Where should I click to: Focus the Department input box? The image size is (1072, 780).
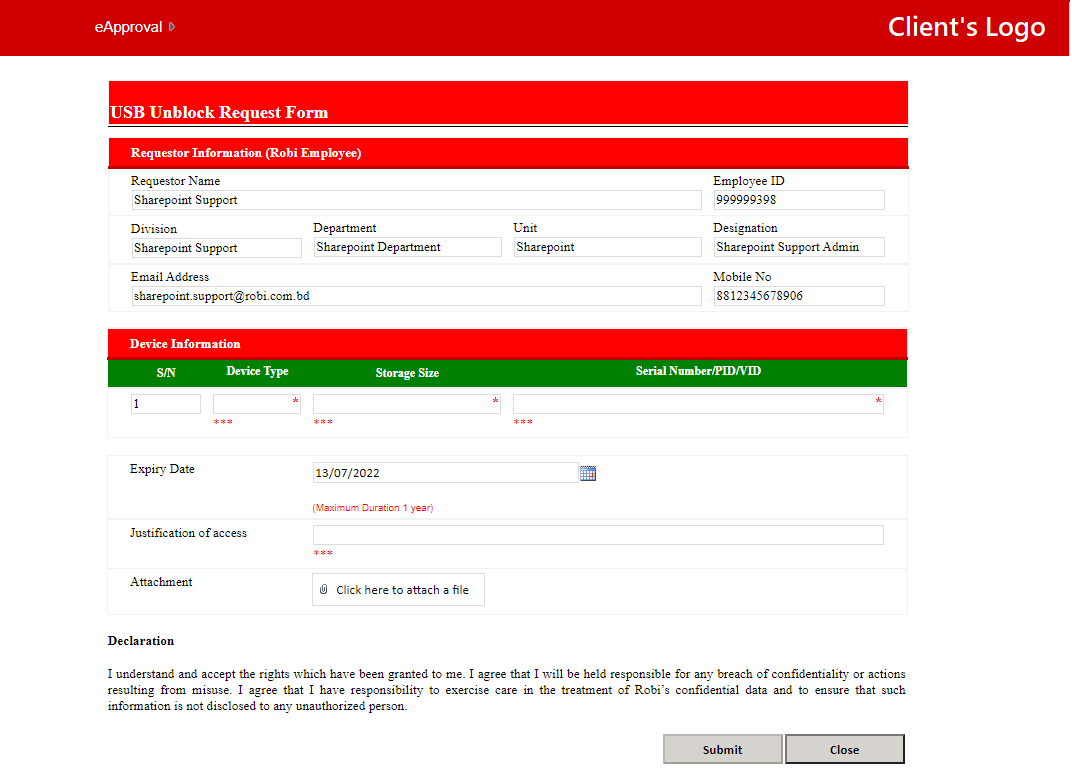click(x=407, y=247)
